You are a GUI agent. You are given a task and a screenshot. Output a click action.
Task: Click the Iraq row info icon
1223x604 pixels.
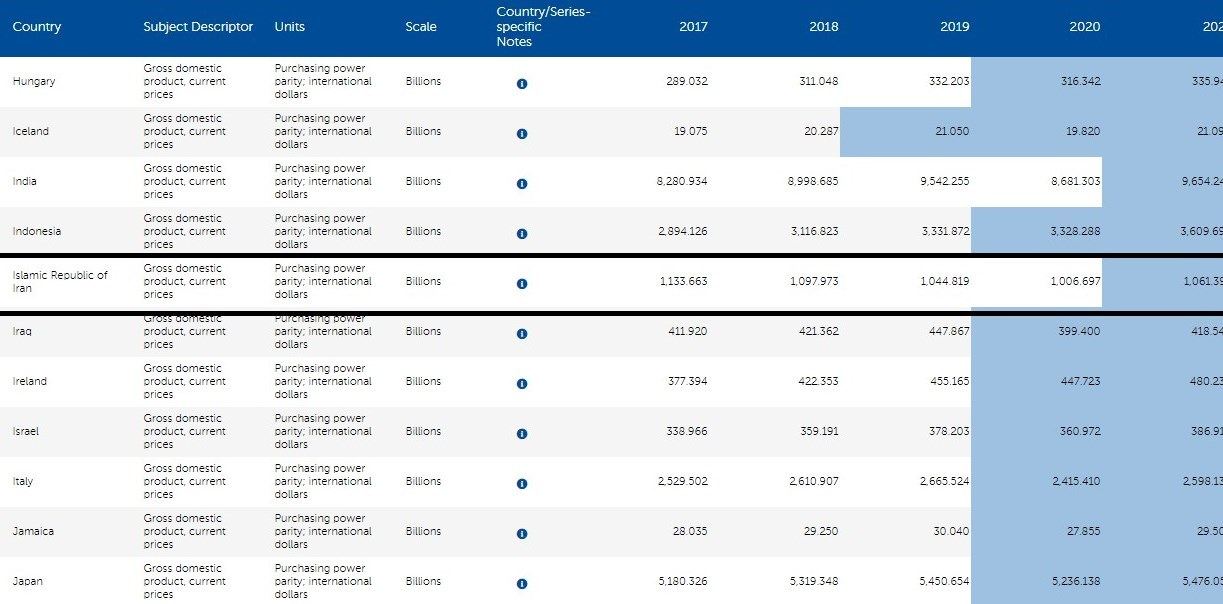pyautogui.click(x=522, y=334)
